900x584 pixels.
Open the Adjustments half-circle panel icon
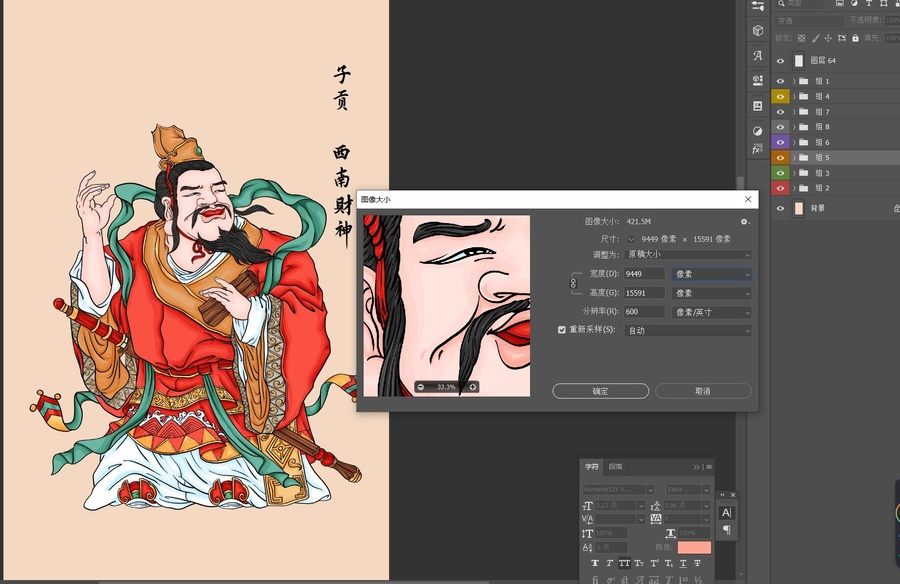coord(758,131)
